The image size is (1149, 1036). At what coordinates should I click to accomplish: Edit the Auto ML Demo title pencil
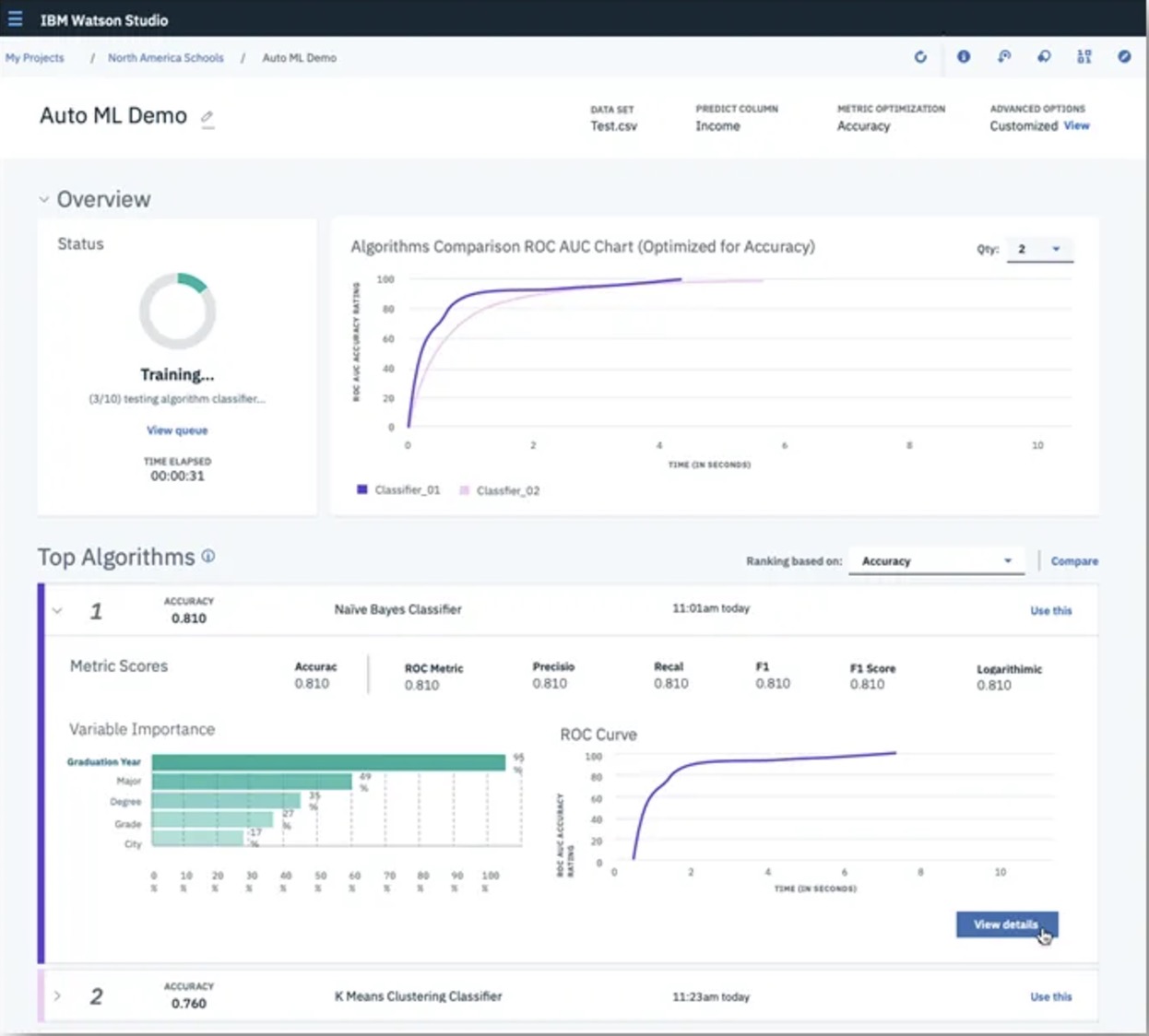(x=207, y=118)
